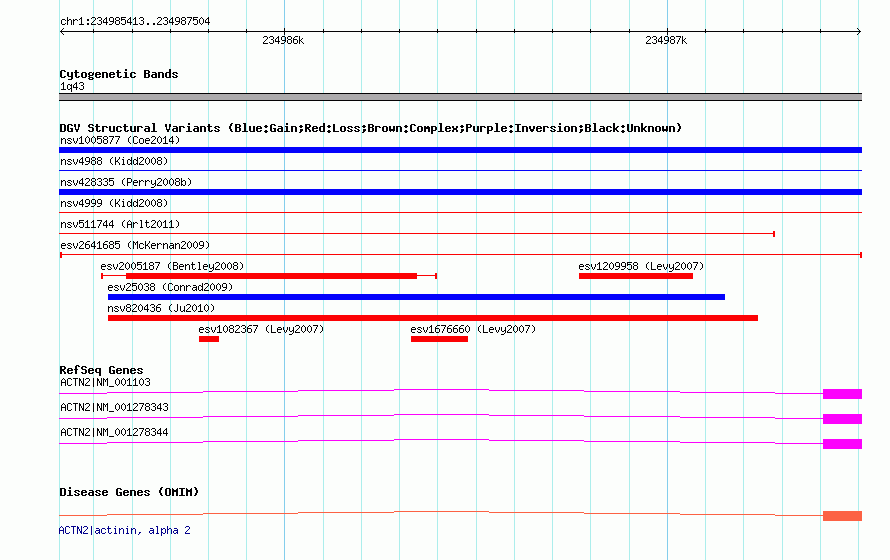The image size is (890, 560).
Task: Click the nsv1005877 (Coe2014) blue variant bar
Action: tap(460, 150)
